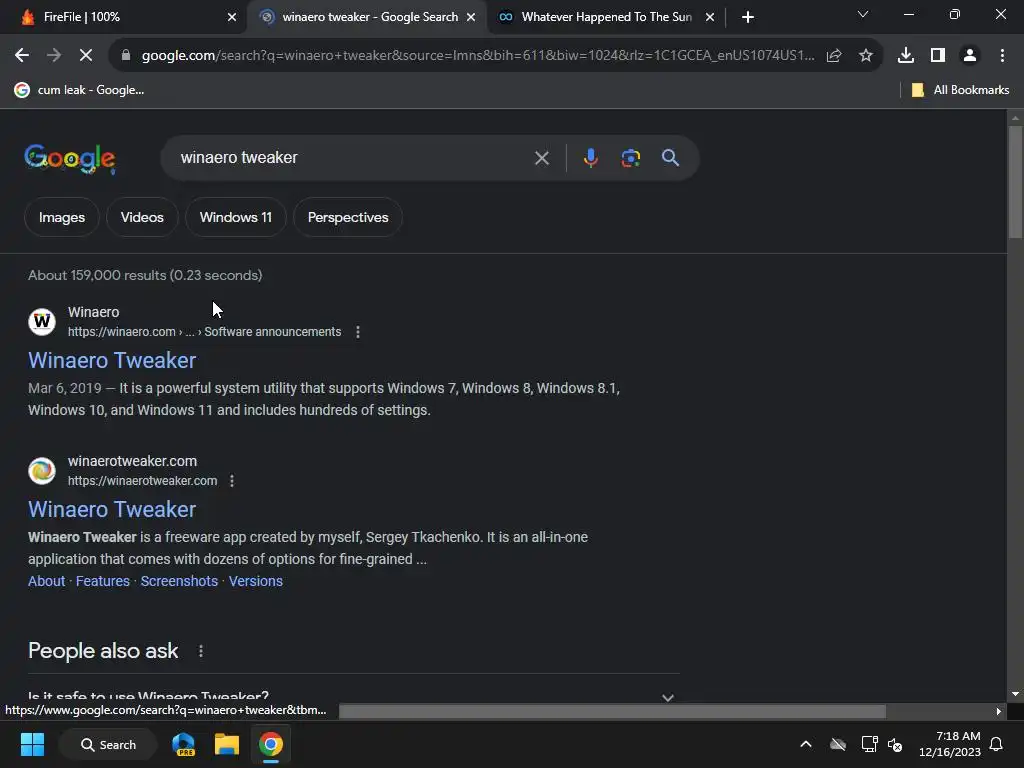Click the https://winaerotweaker.com URL text
1024x768 pixels.
(x=142, y=481)
